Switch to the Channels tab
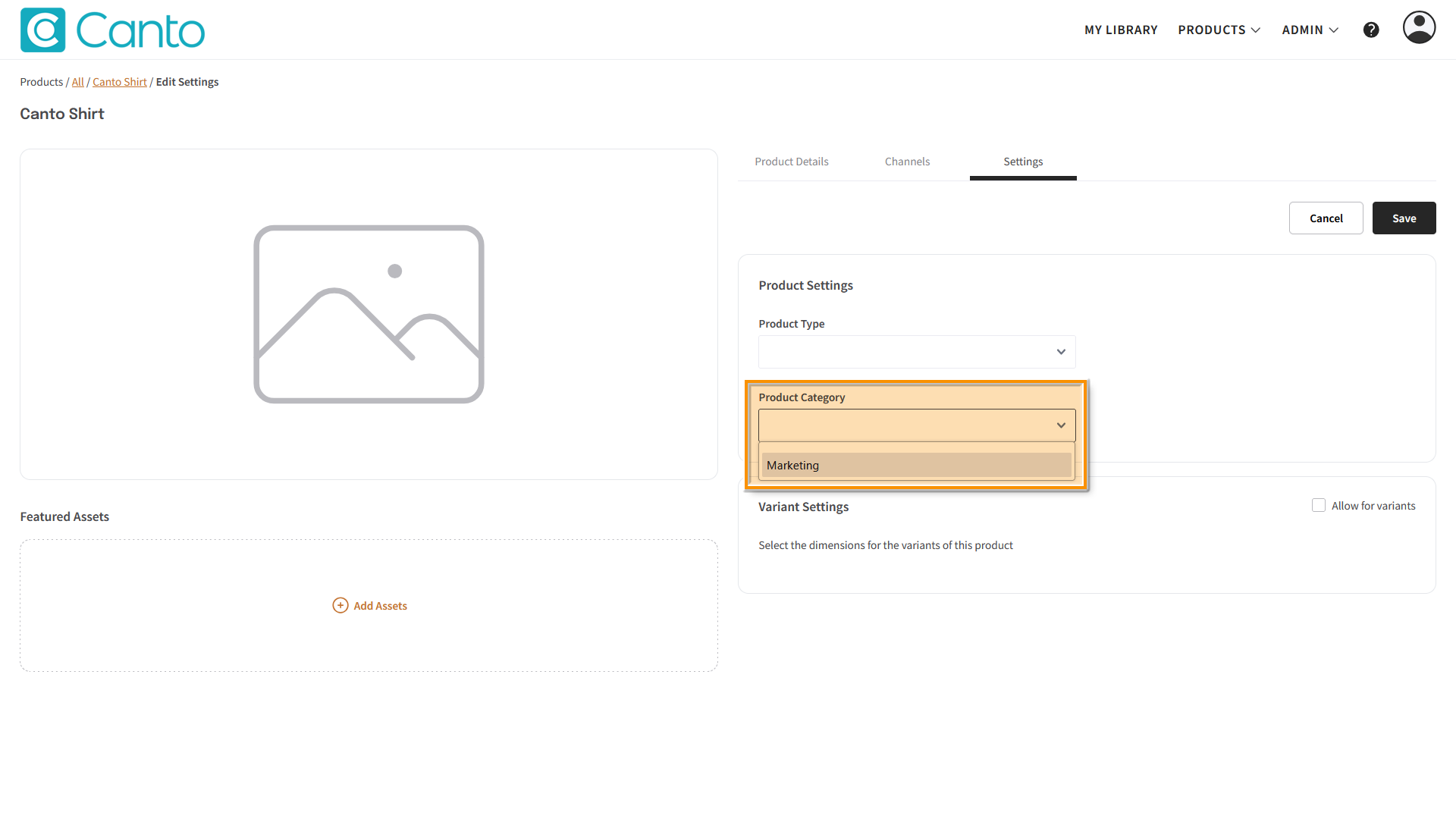 pyautogui.click(x=907, y=162)
